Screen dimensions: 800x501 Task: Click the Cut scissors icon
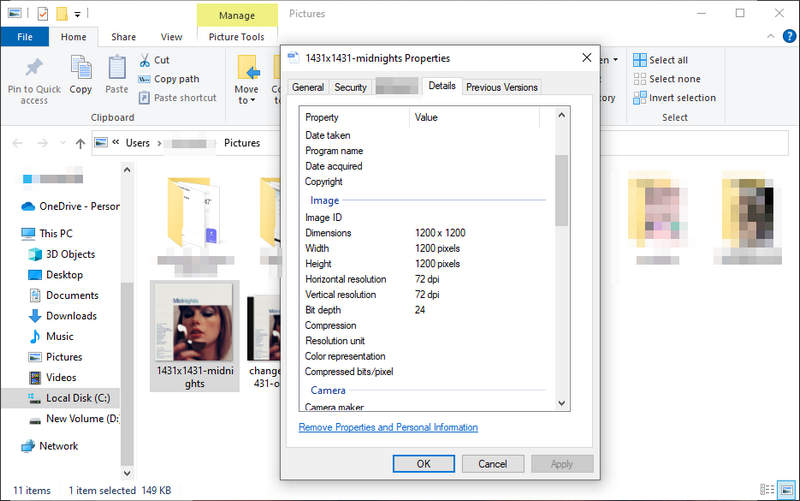click(x=145, y=60)
